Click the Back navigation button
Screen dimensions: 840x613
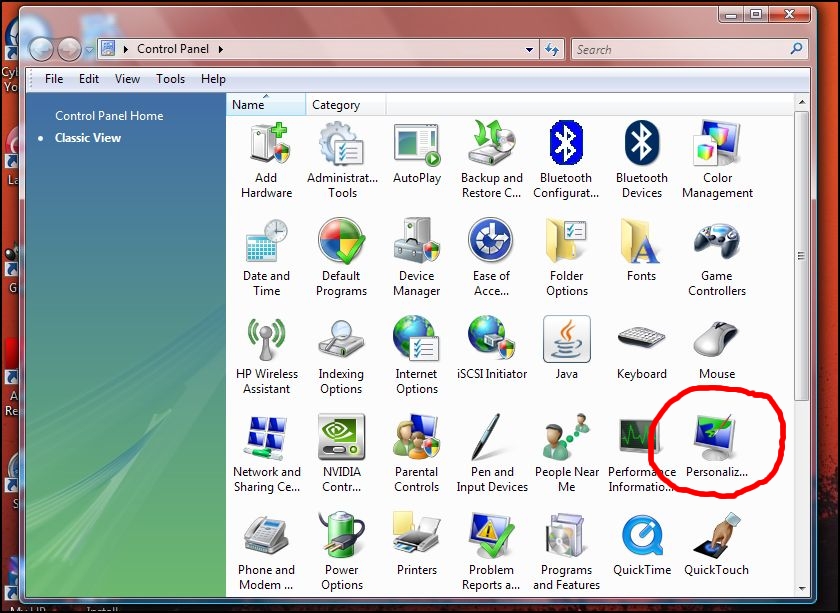point(41,49)
